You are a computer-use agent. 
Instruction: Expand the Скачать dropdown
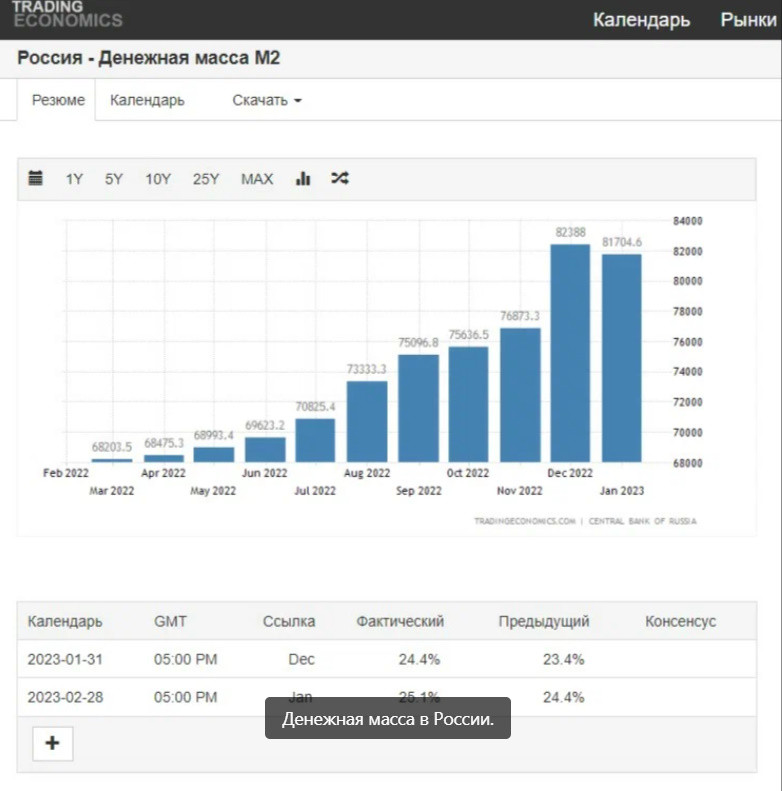(267, 100)
